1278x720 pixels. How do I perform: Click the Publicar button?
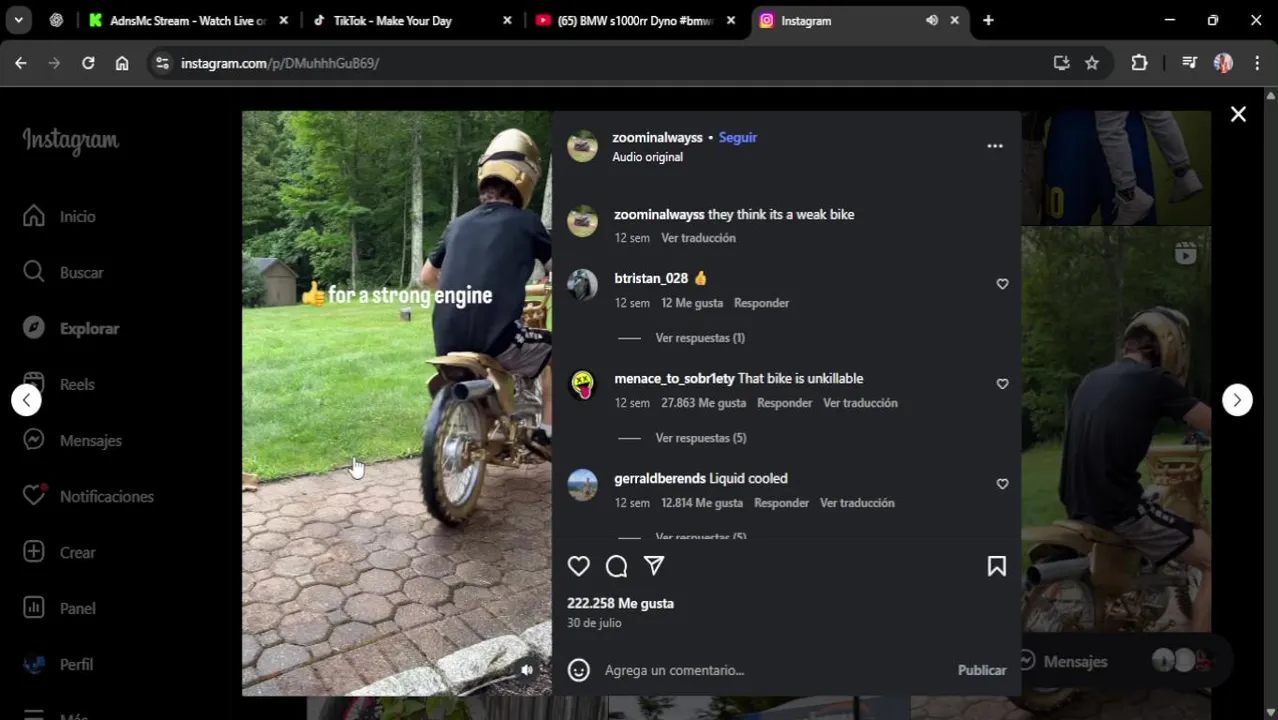coord(982,670)
